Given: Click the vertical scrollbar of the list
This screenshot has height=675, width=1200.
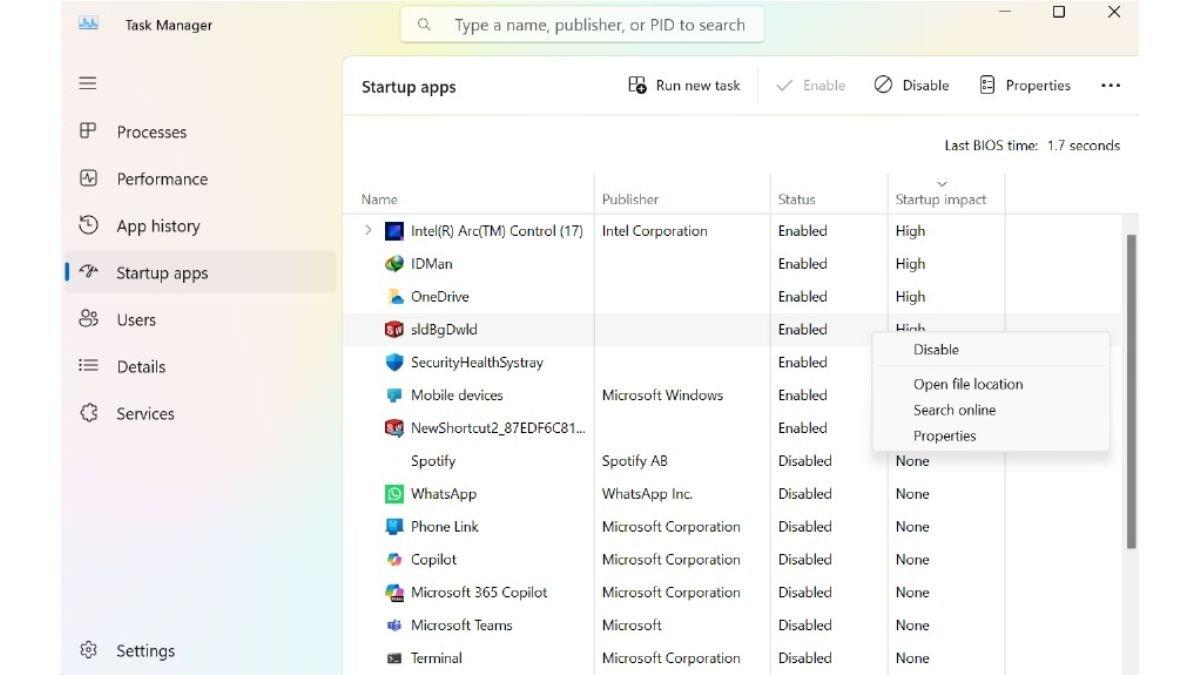Looking at the screenshot, I should click(x=1131, y=390).
